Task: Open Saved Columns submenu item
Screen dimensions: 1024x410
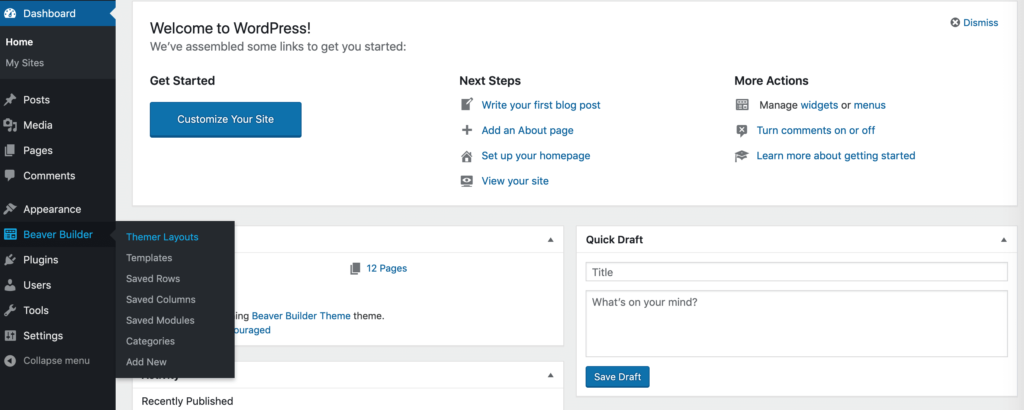Action: (161, 300)
